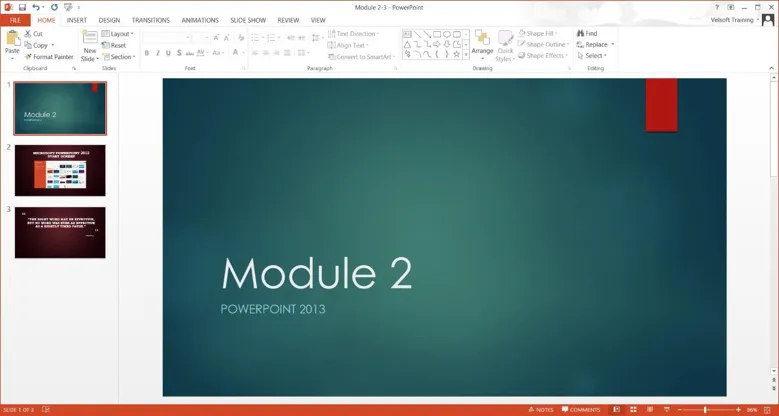Pick the Isosceles Triangle shape
The width and height of the screenshot is (779, 416).
[x=407, y=44]
